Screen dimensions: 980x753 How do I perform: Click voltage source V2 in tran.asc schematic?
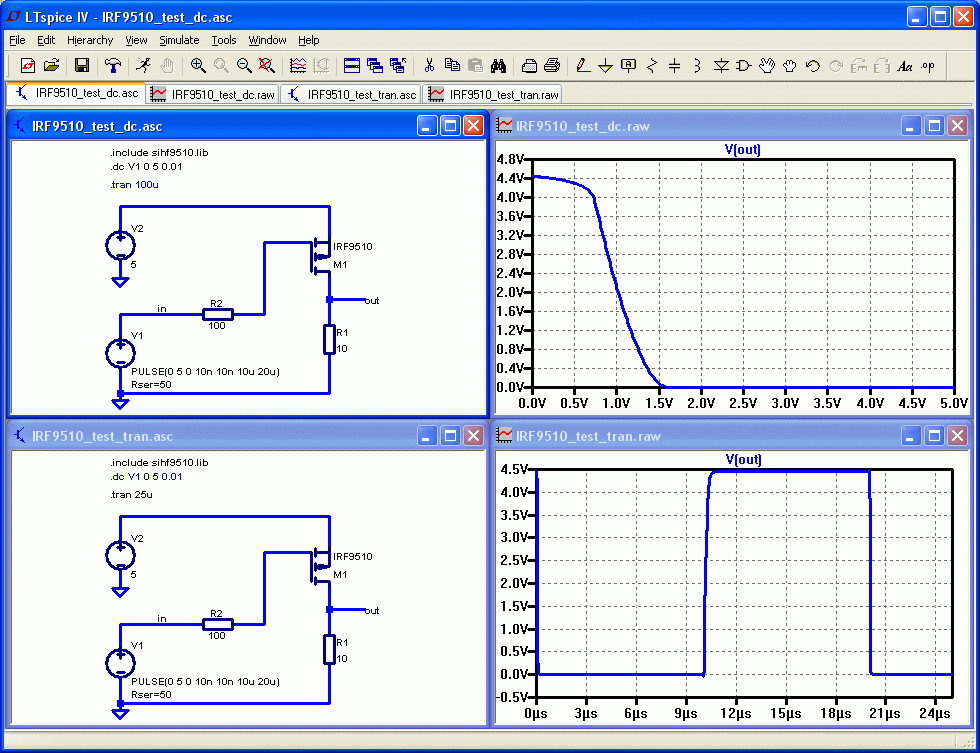(x=120, y=555)
